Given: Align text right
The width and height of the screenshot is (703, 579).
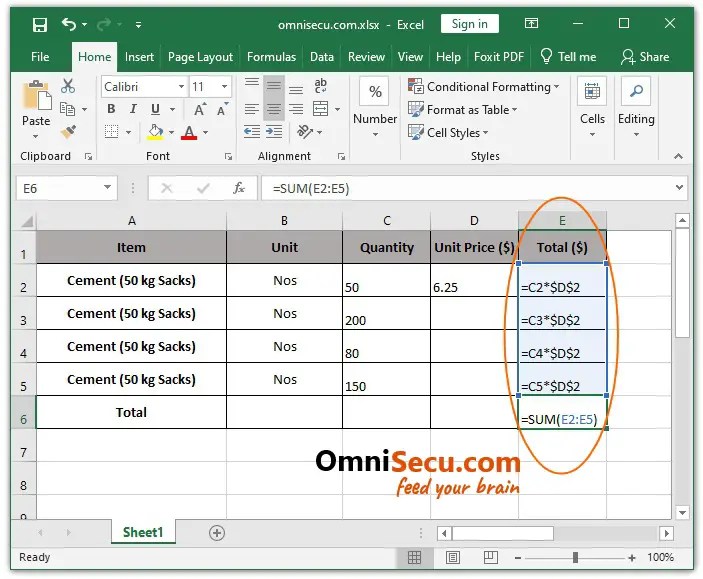Looking at the screenshot, I should click(295, 109).
